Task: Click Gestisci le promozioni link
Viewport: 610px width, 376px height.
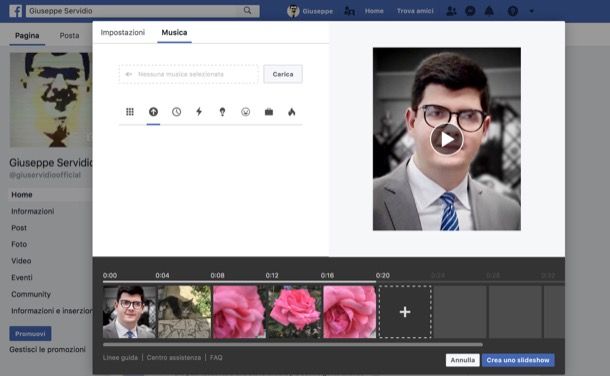Action: coord(47,349)
